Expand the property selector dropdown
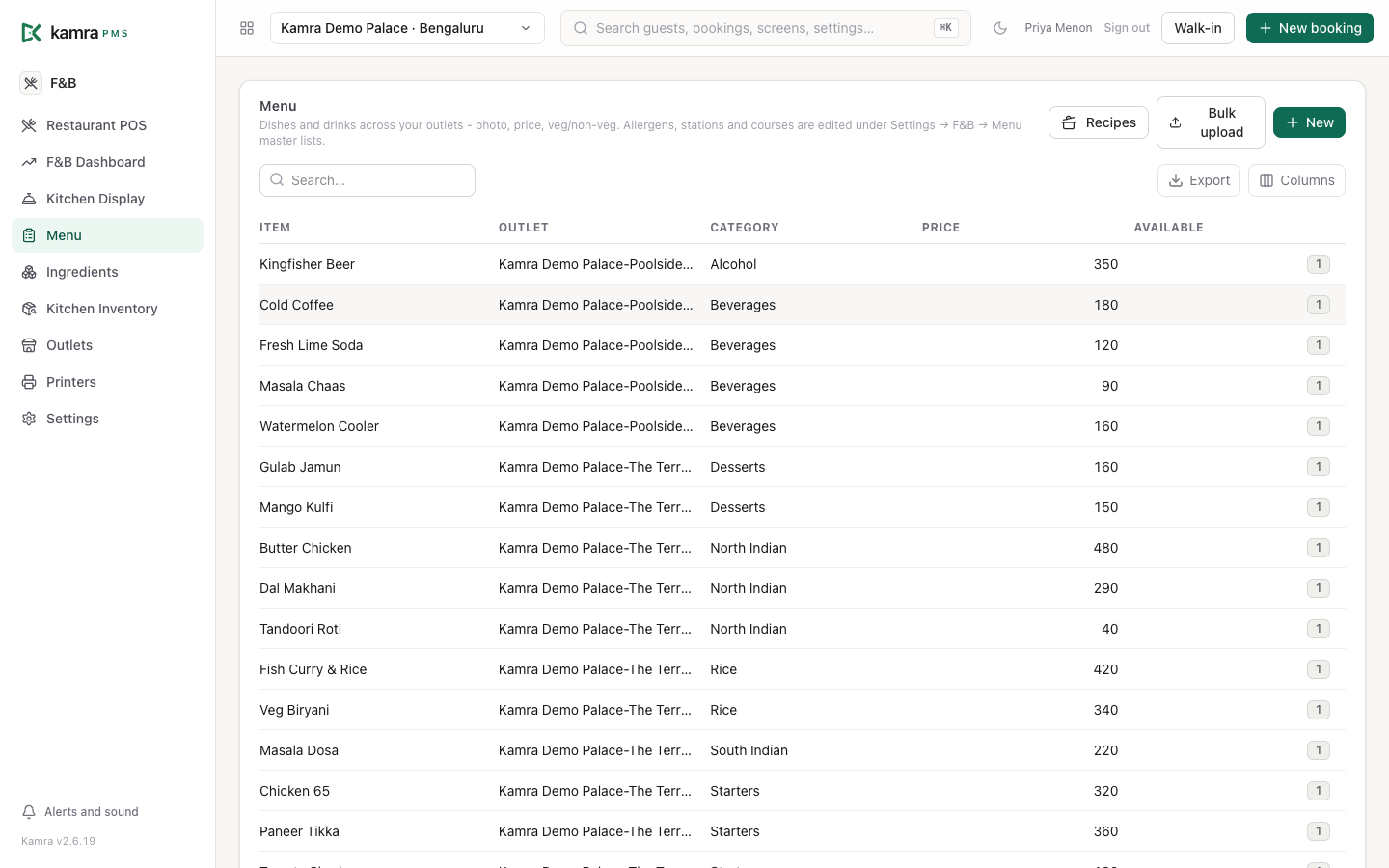 (x=407, y=28)
